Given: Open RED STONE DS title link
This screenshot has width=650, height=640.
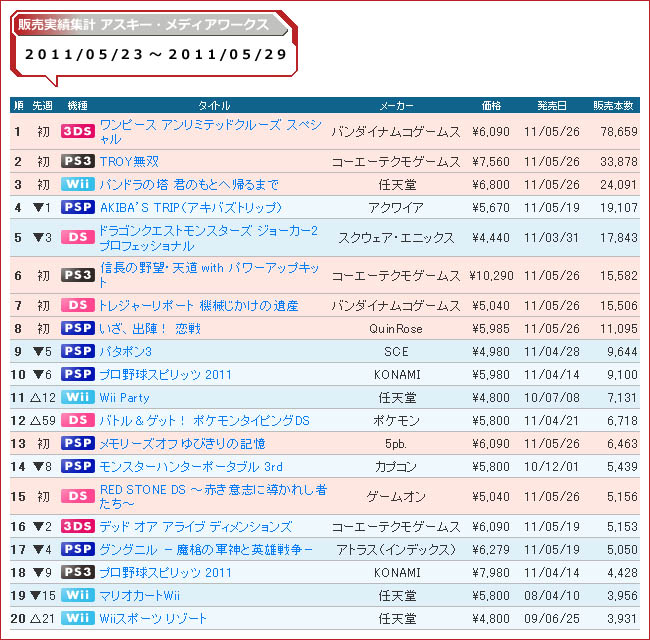Looking at the screenshot, I should [x=213, y=497].
